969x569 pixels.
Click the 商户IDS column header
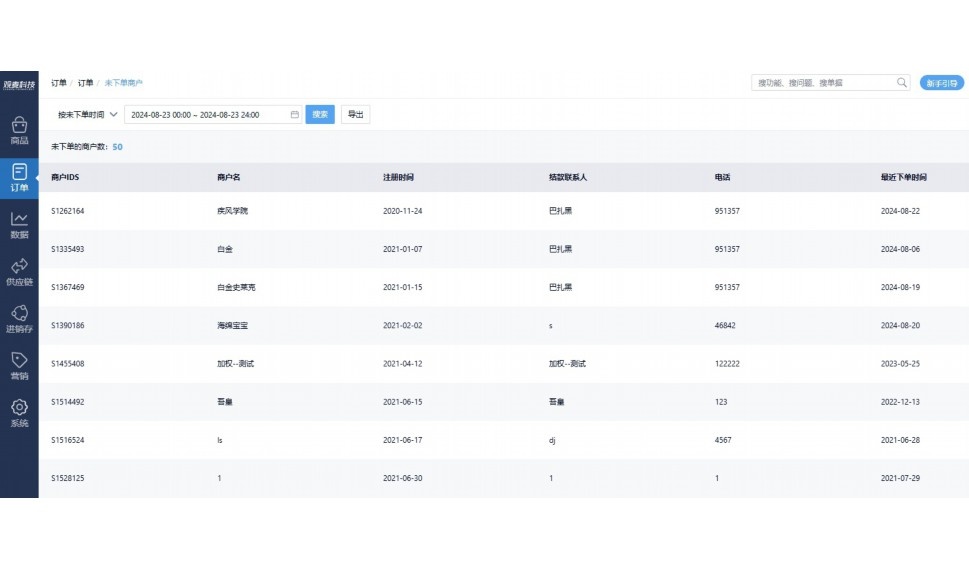coord(65,177)
